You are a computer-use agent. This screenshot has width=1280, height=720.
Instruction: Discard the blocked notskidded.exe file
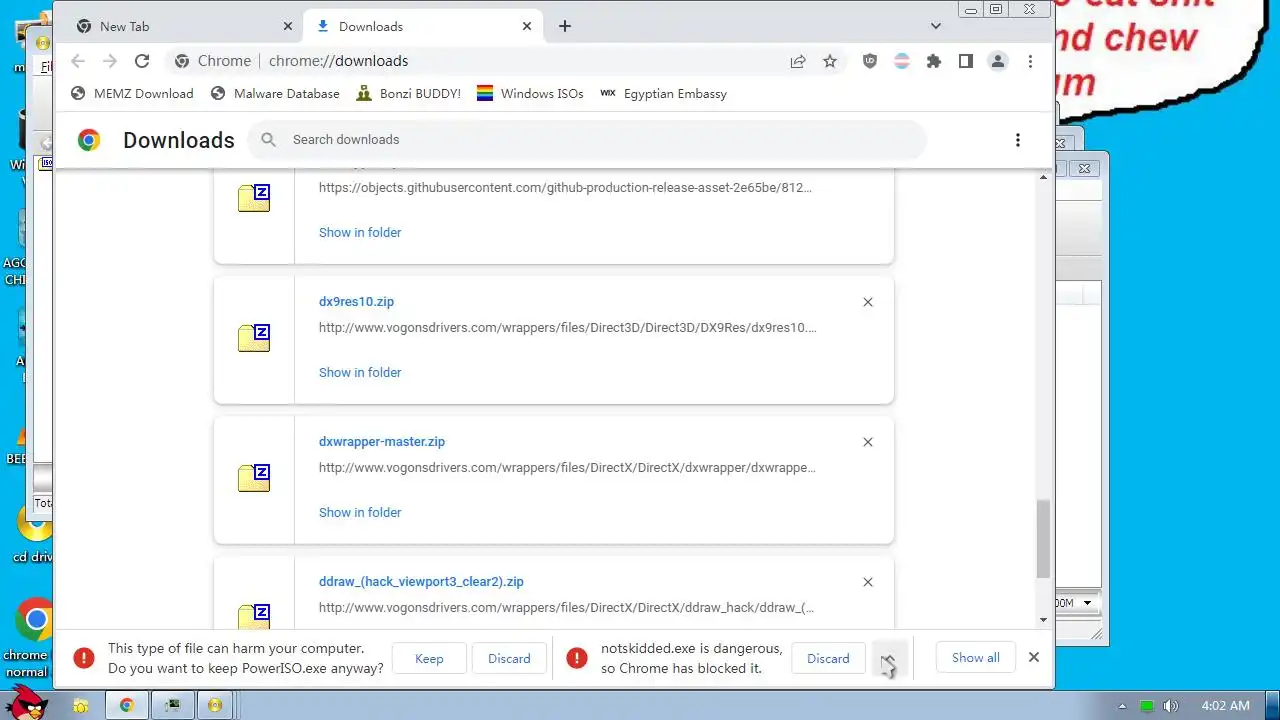pyautogui.click(x=828, y=658)
